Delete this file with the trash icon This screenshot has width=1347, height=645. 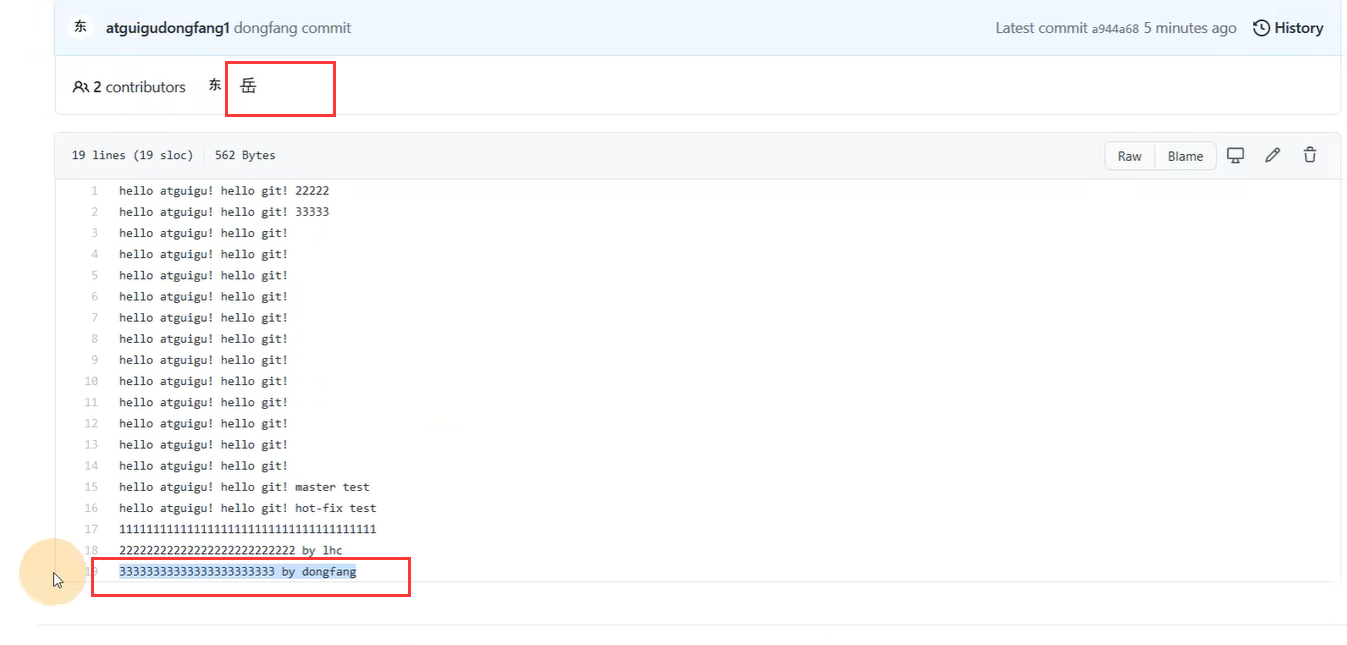[x=1309, y=155]
